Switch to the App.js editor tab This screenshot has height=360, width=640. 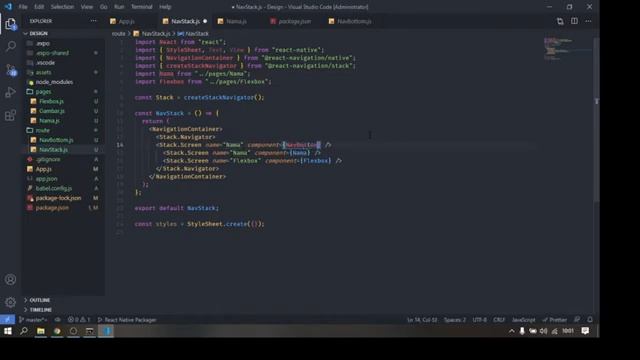127,21
